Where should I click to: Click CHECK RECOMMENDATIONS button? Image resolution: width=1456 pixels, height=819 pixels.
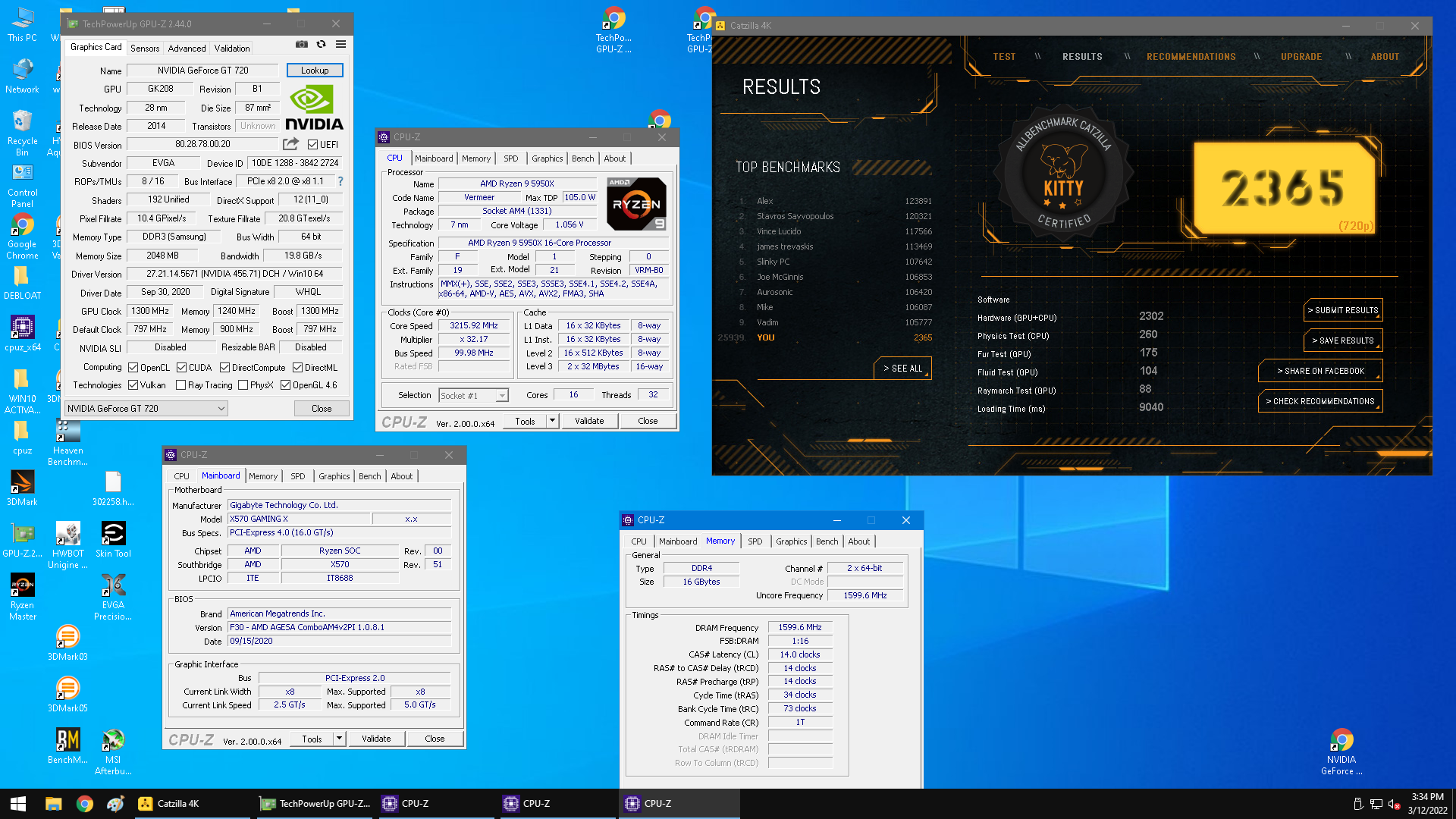coord(1320,401)
